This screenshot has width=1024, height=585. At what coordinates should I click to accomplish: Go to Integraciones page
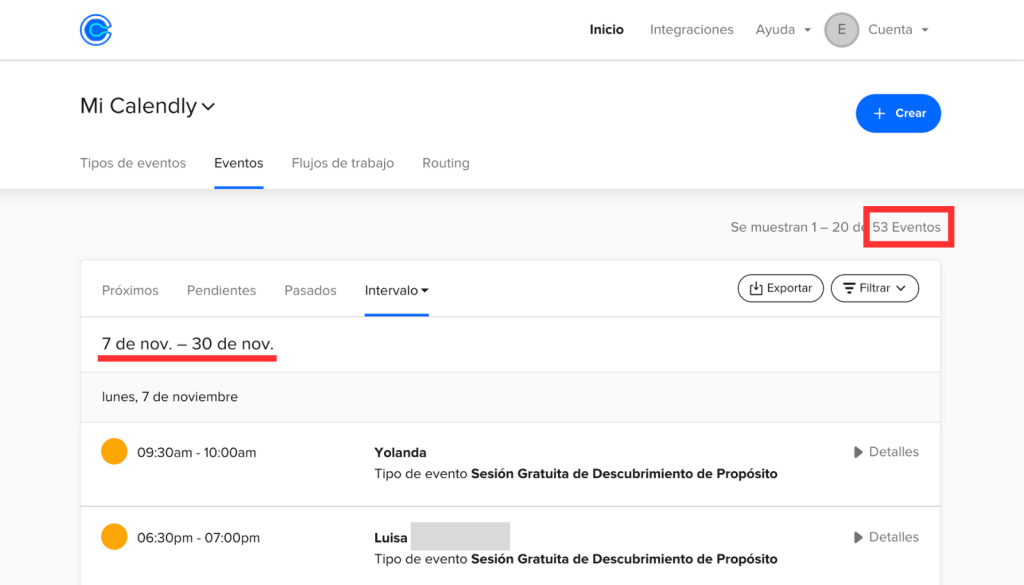click(x=691, y=30)
